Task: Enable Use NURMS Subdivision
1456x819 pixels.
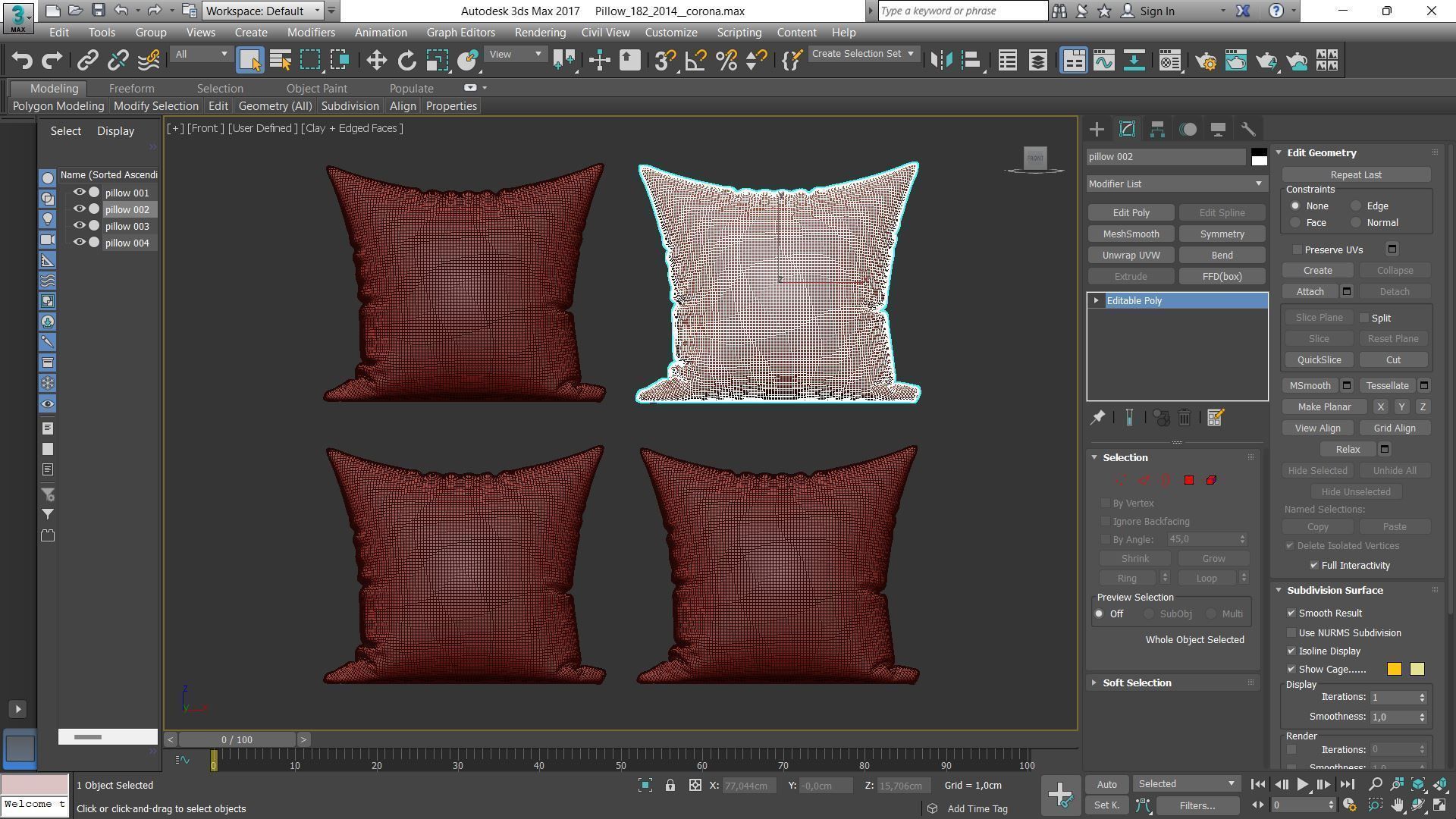Action: coord(1291,633)
